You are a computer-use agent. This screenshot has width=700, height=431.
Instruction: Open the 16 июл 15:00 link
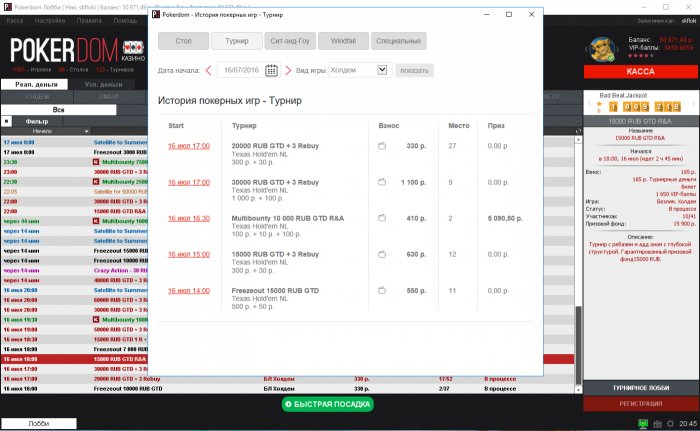[189, 255]
